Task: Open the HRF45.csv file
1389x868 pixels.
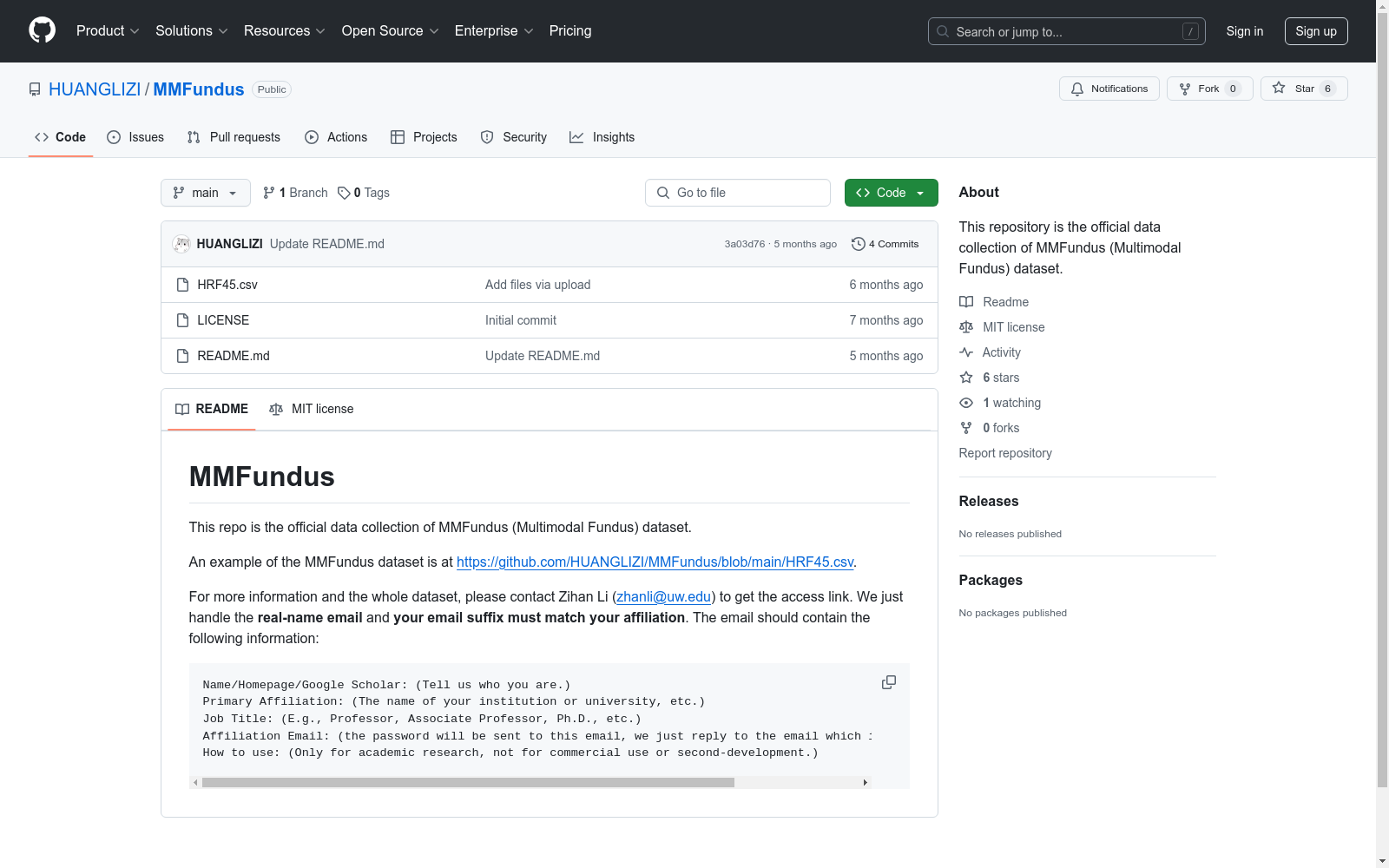Action: pos(227,285)
